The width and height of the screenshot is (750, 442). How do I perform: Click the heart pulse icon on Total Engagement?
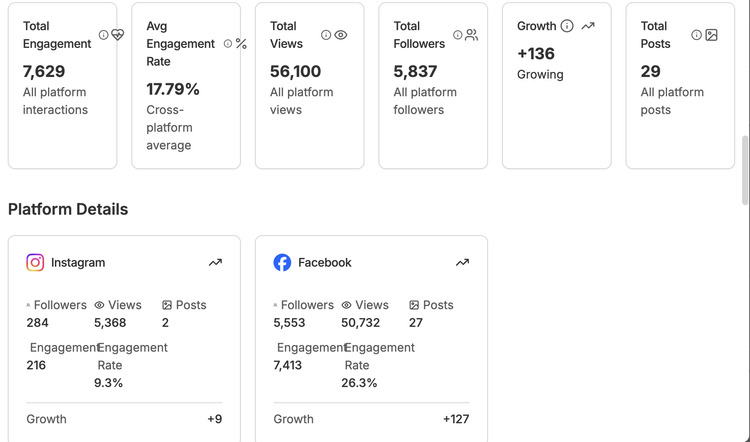pos(118,35)
